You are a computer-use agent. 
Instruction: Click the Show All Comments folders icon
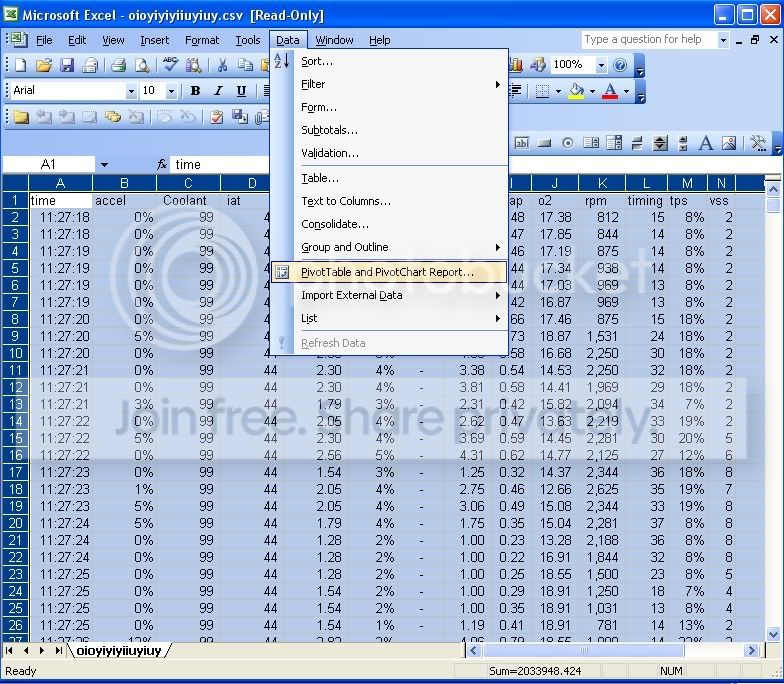point(113,117)
